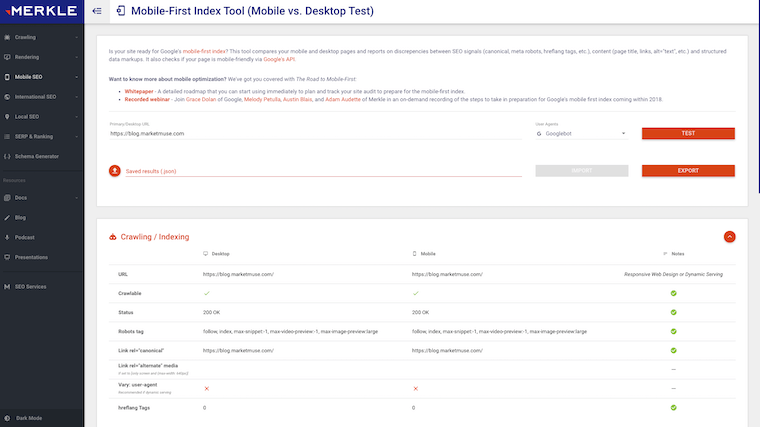The image size is (760, 427).
Task: Open the Google's API link
Action: point(279,60)
